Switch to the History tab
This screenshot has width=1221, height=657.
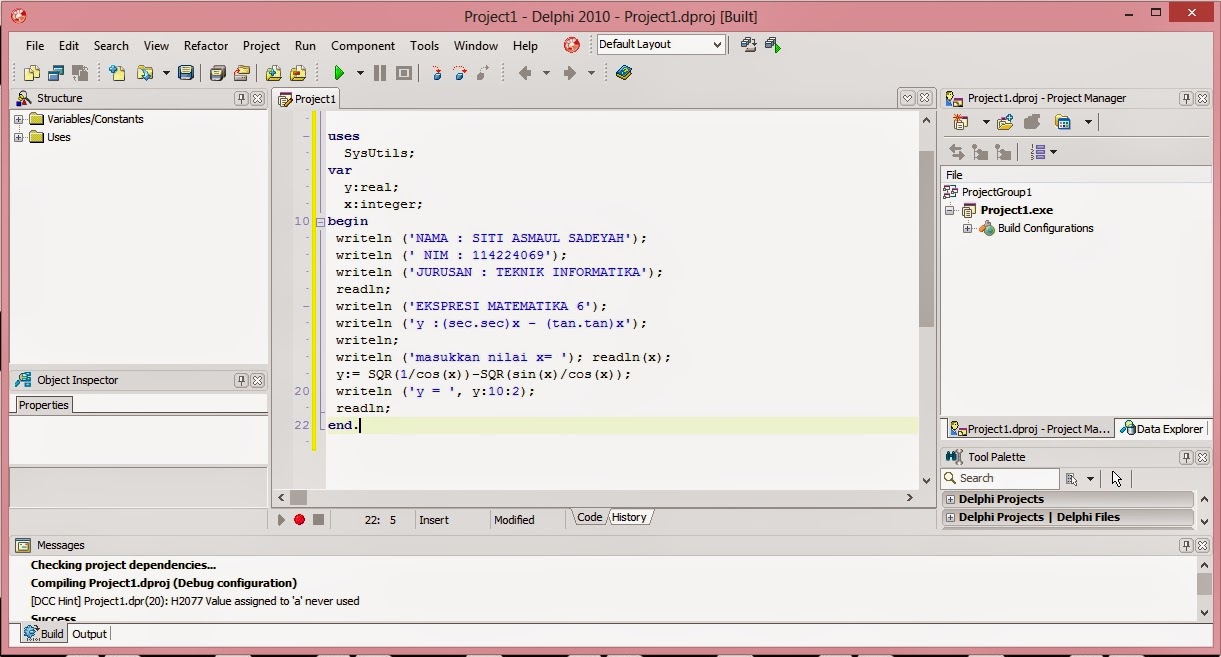[629, 517]
